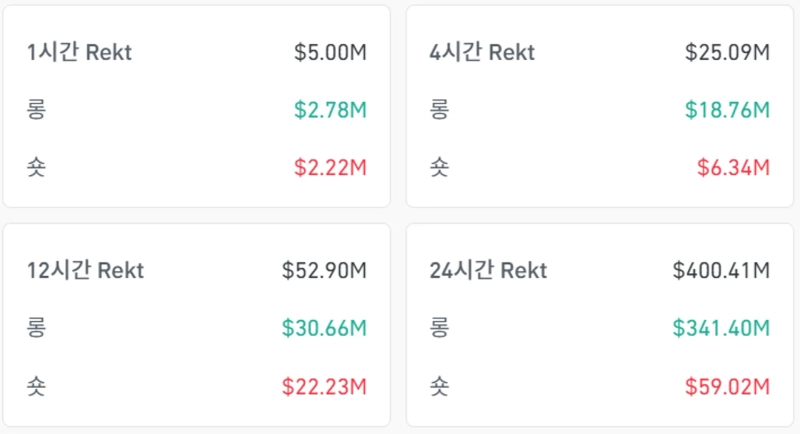This screenshot has height=434, width=800.
Task: Select the $25.09M total value
Action: click(x=727, y=52)
